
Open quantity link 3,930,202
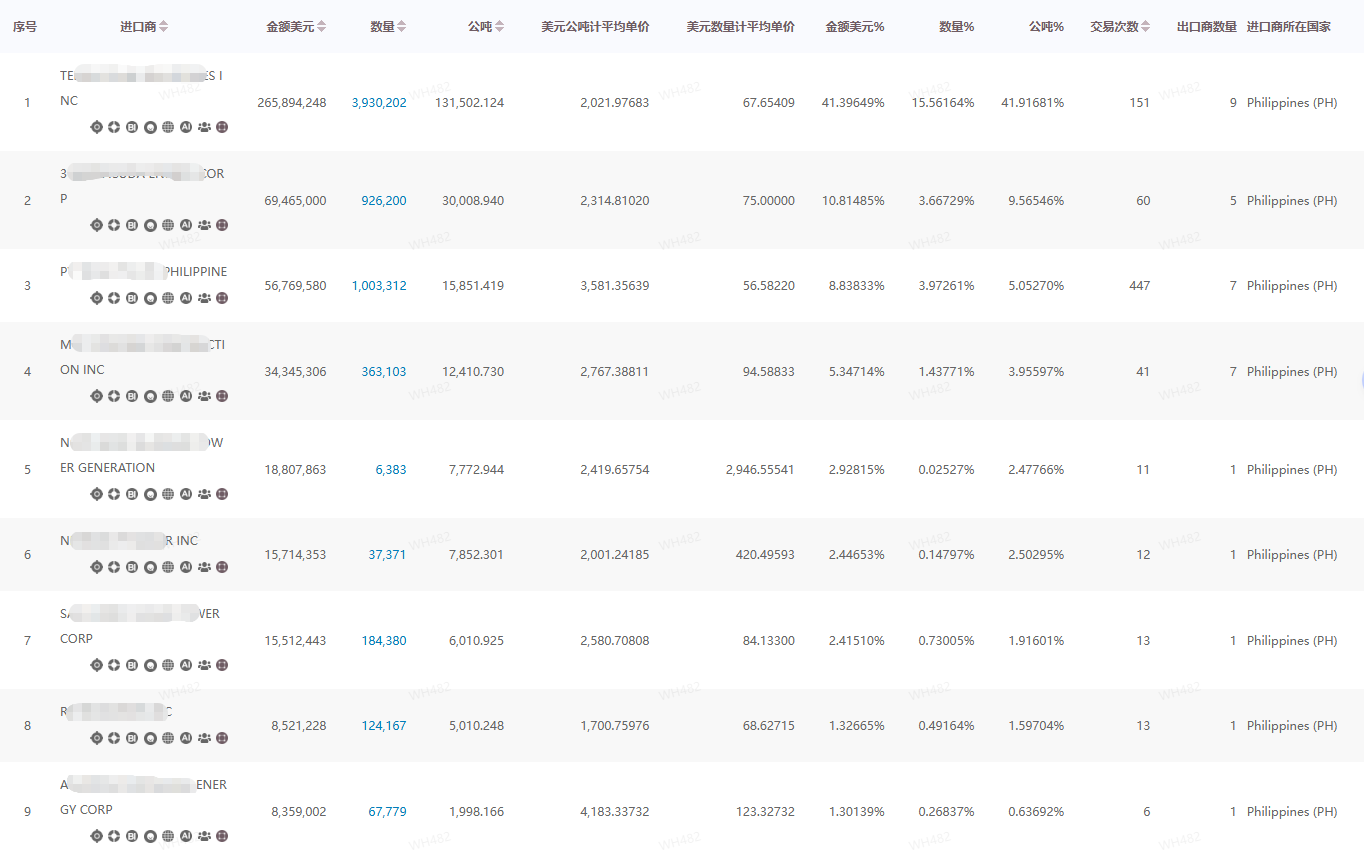[x=379, y=103]
